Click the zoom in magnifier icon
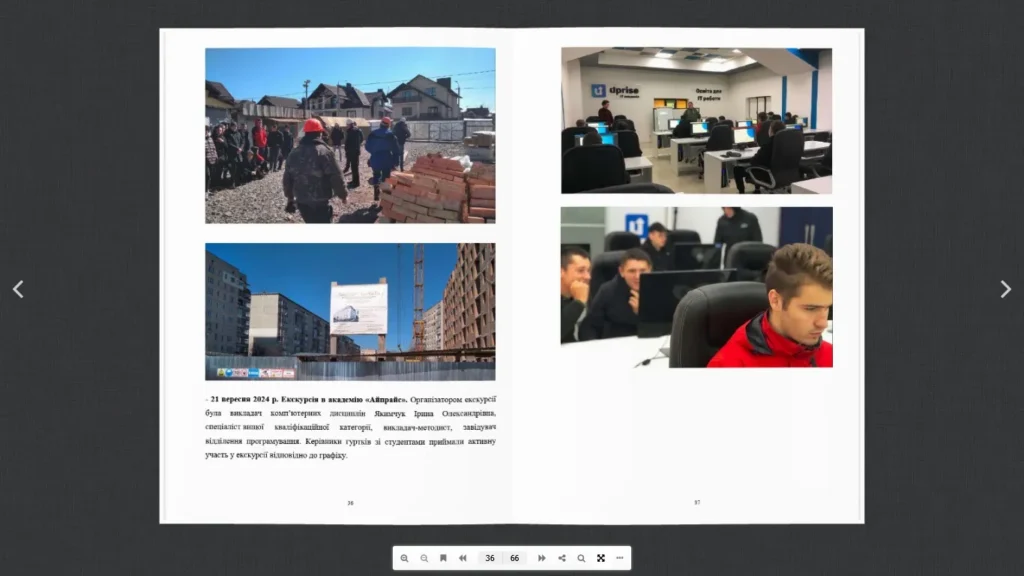1024x576 pixels. pos(404,558)
